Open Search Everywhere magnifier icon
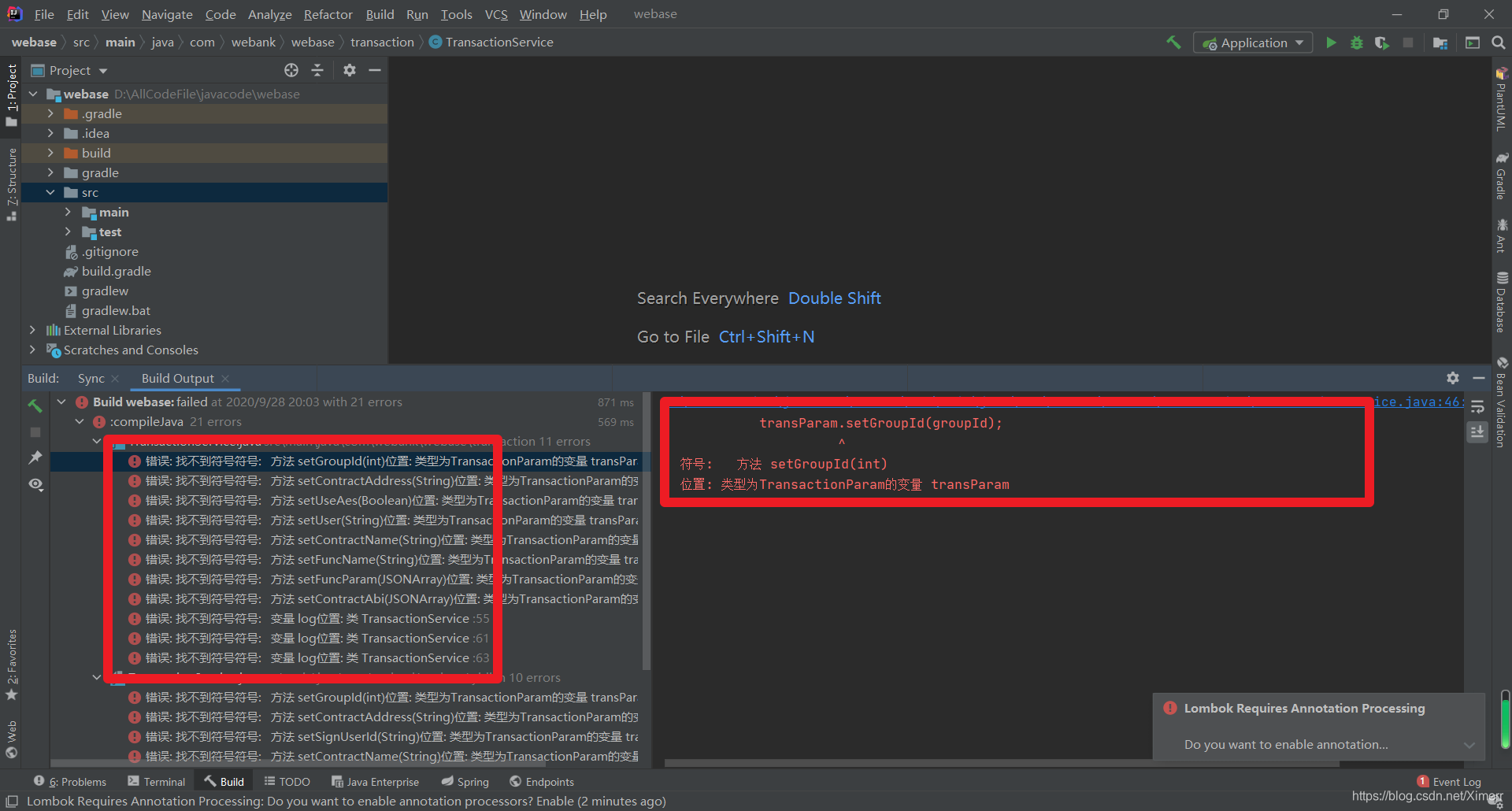Screen dimensions: 1512x811 [1498, 43]
